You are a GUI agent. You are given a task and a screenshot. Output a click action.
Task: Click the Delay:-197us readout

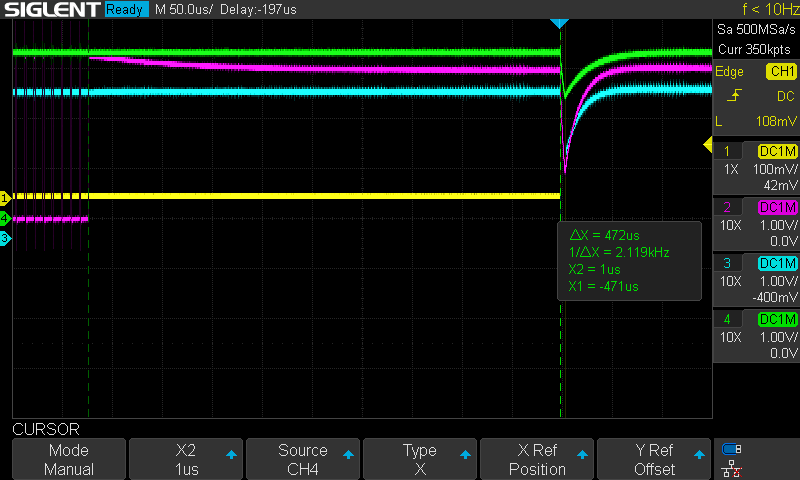tap(258, 9)
